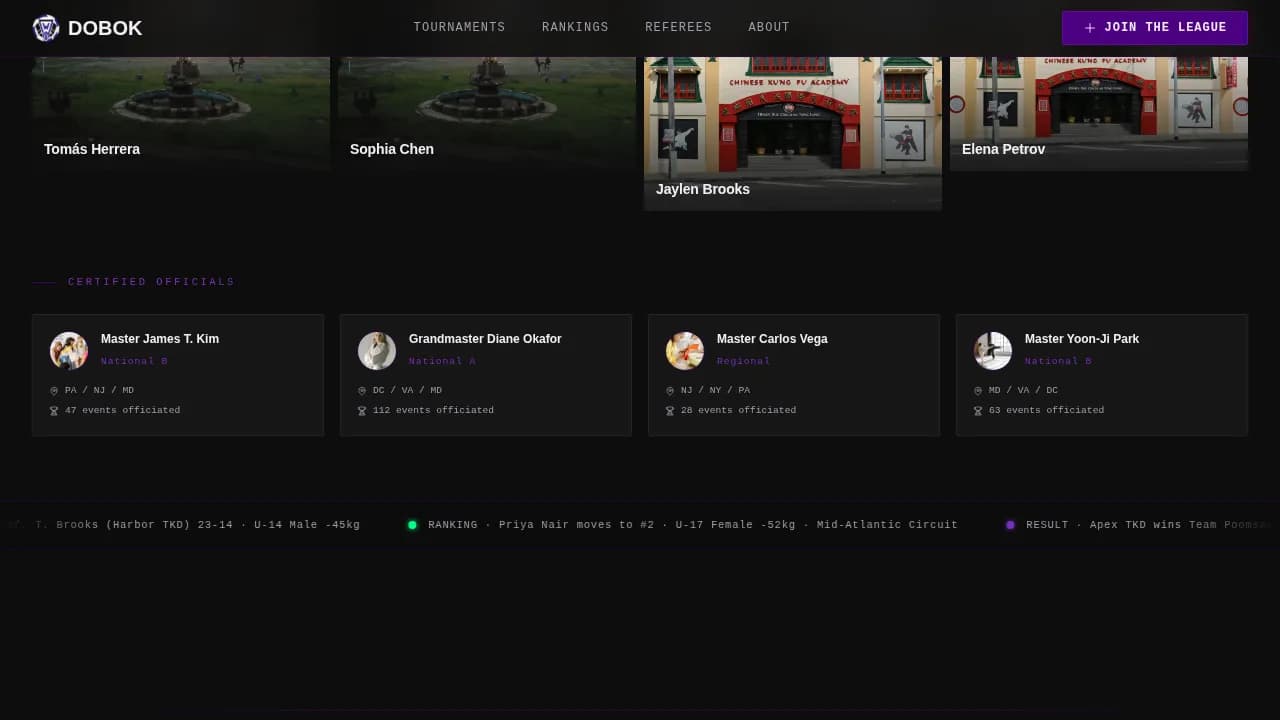
Task: Click the location pin icon beside PA / NJ / MD
Action: (x=54, y=391)
